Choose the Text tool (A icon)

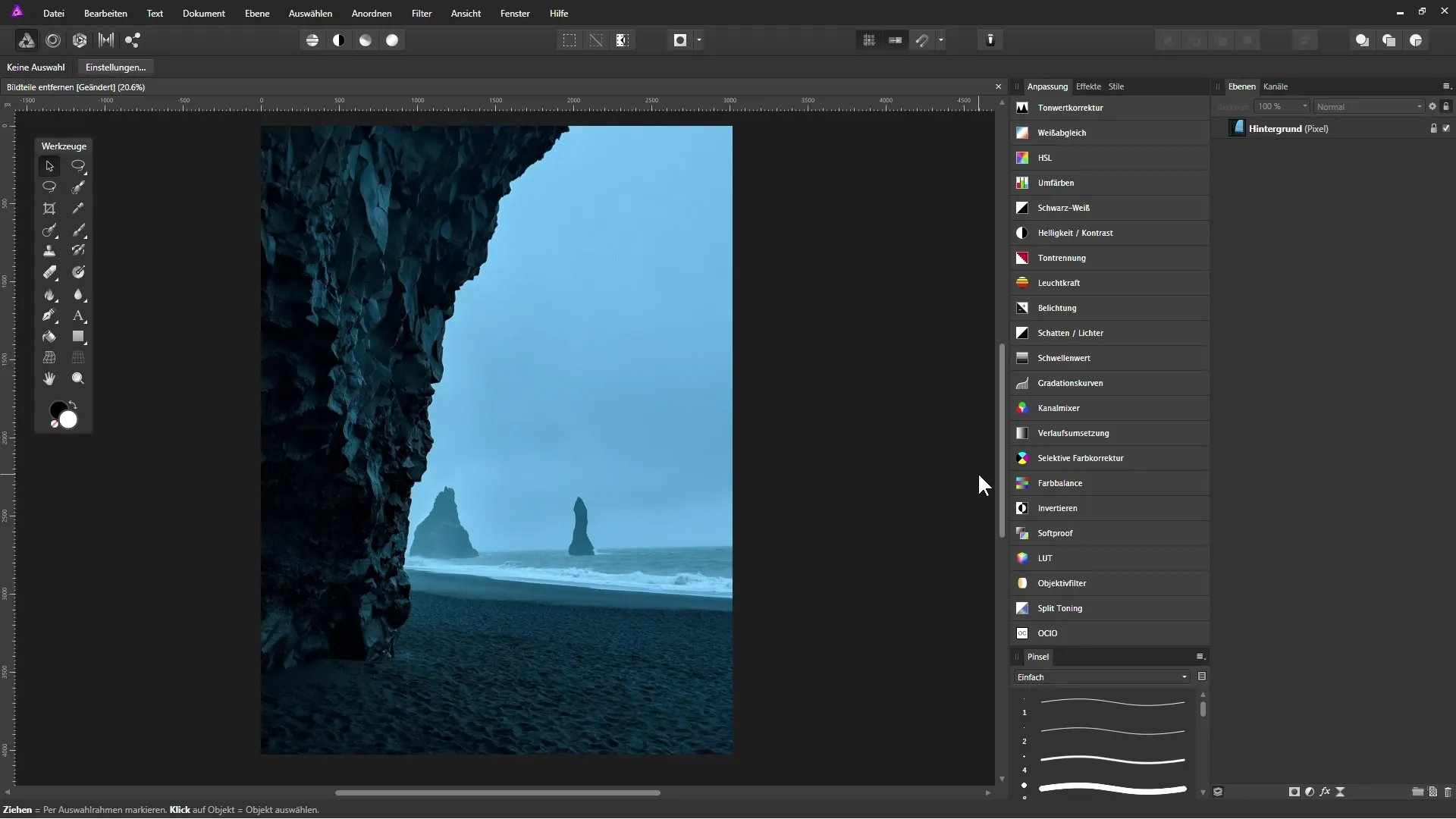point(78,315)
